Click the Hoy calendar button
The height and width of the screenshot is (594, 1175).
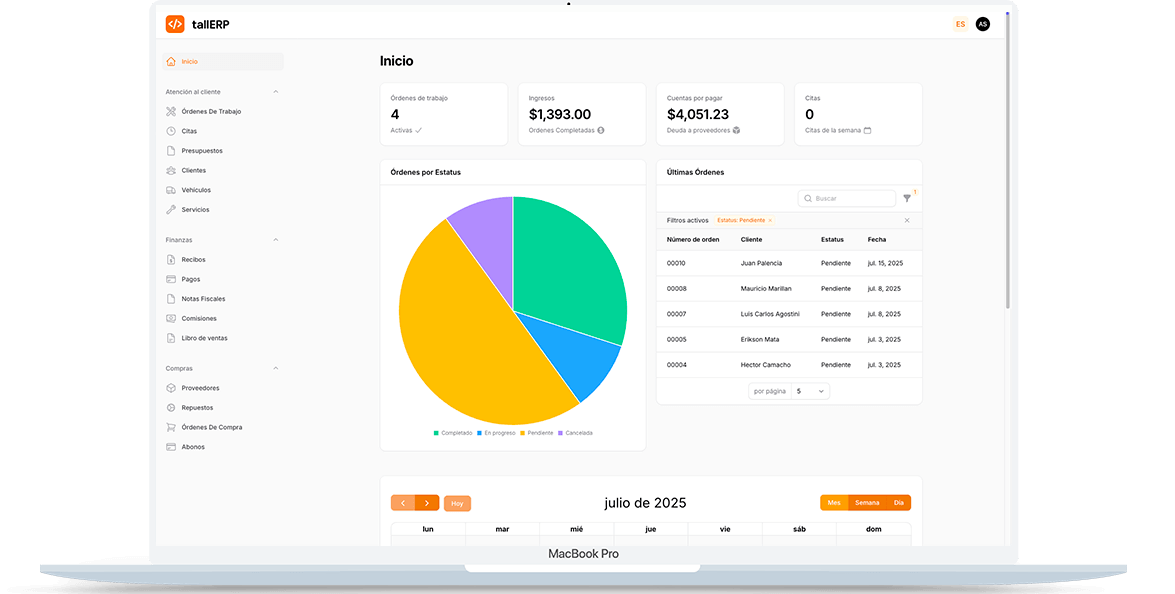[x=457, y=504]
